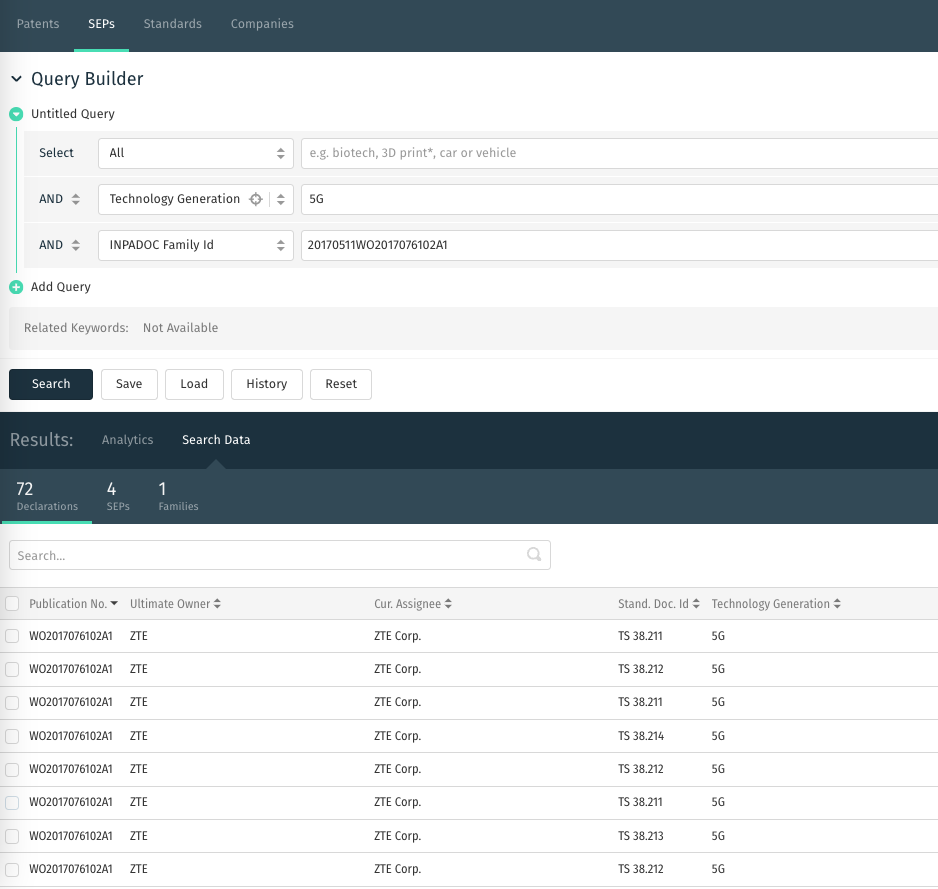Check the fifth row checkbox, TS 38.212
938x889 pixels.
click(12, 769)
